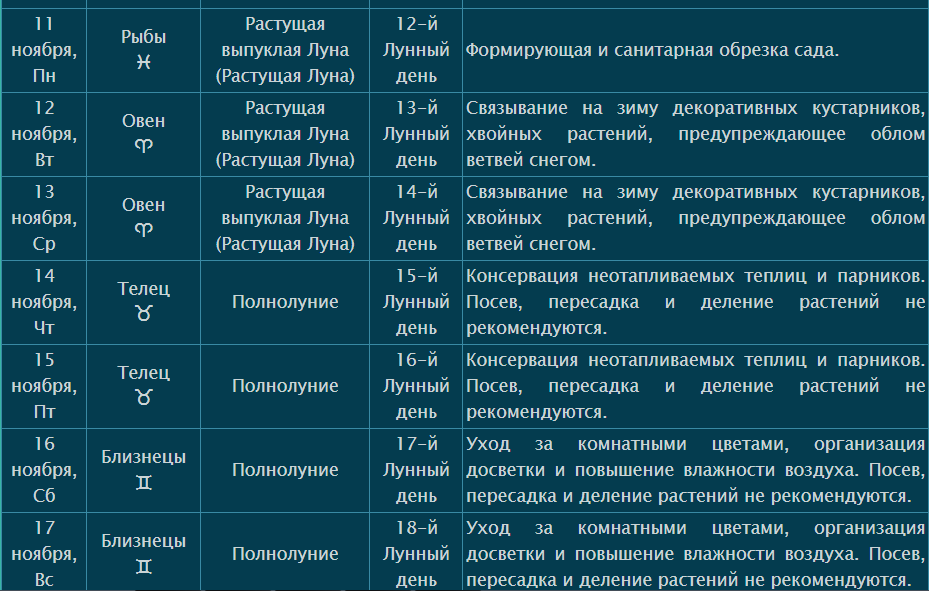Click the description text in the 15 ноября row
Image resolution: width=929 pixels, height=591 pixels.
click(x=695, y=385)
